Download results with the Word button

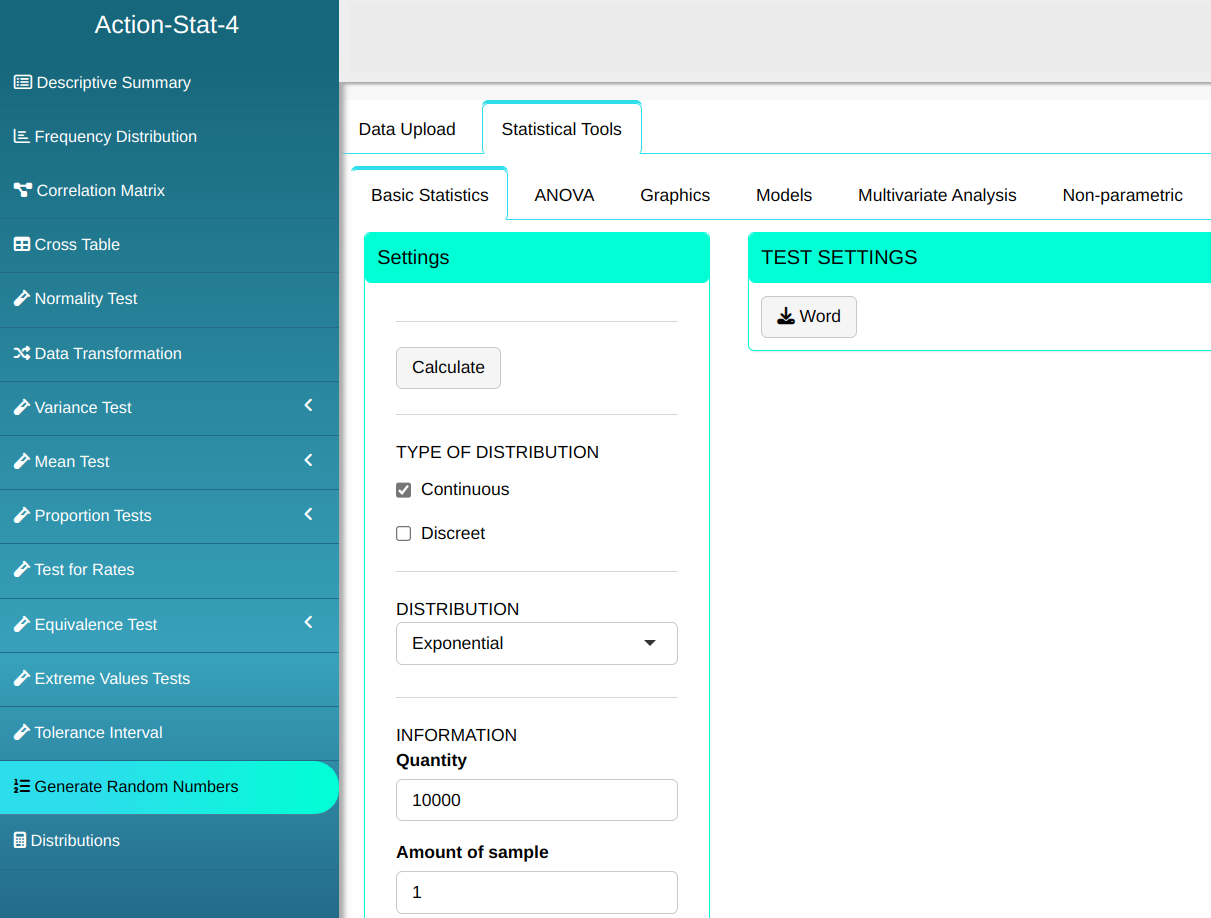(808, 317)
